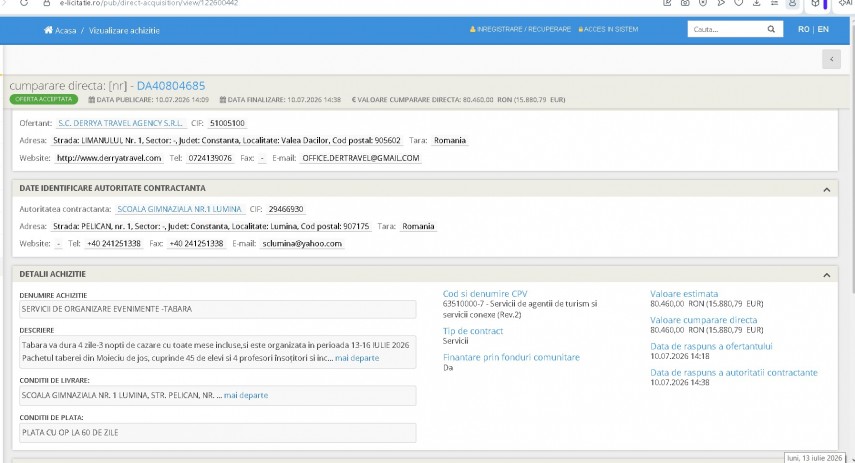Select the authority Tel +40 241251338
Screen dimensions: 855x463
(113, 244)
